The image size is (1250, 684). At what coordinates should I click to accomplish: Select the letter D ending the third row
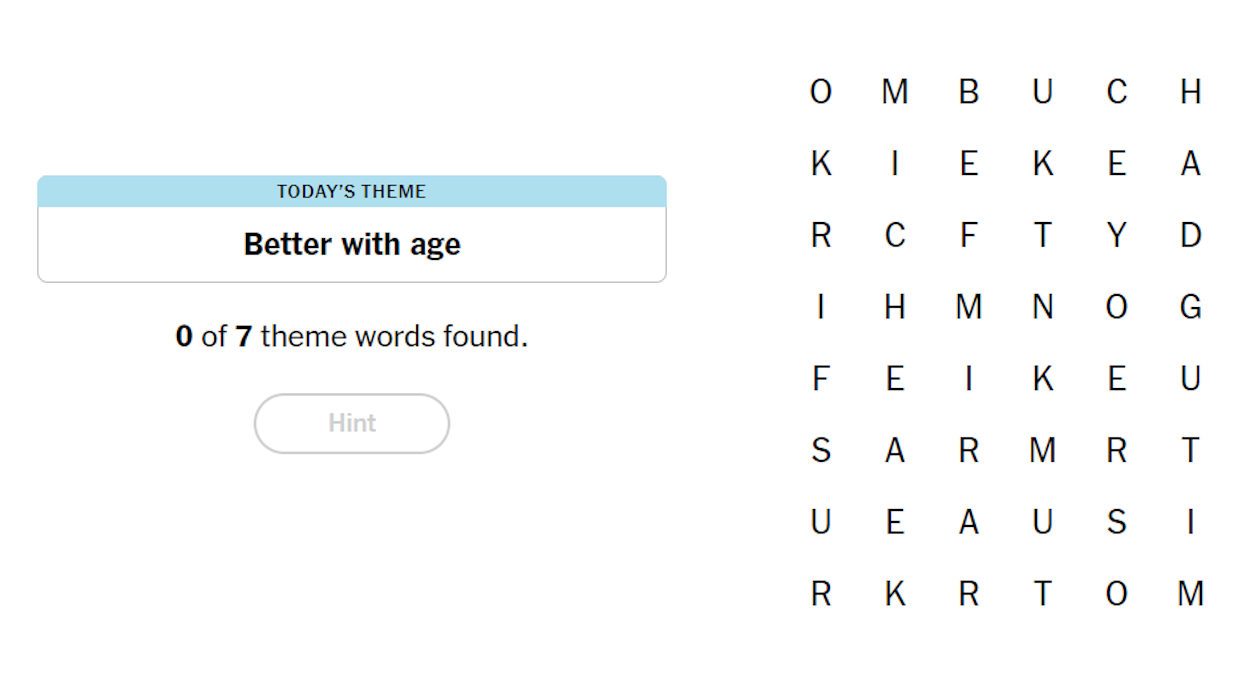click(1191, 235)
